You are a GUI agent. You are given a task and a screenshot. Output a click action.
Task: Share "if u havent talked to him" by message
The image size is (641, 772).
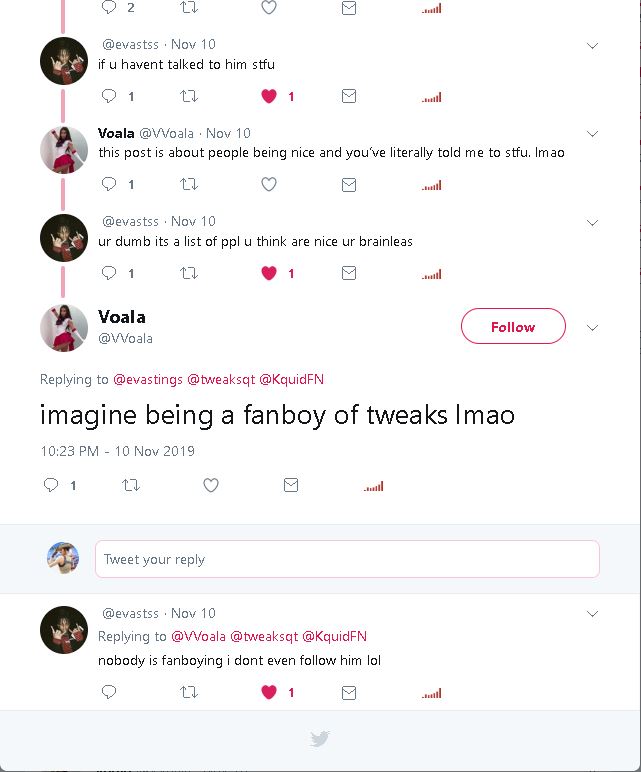[349, 97]
